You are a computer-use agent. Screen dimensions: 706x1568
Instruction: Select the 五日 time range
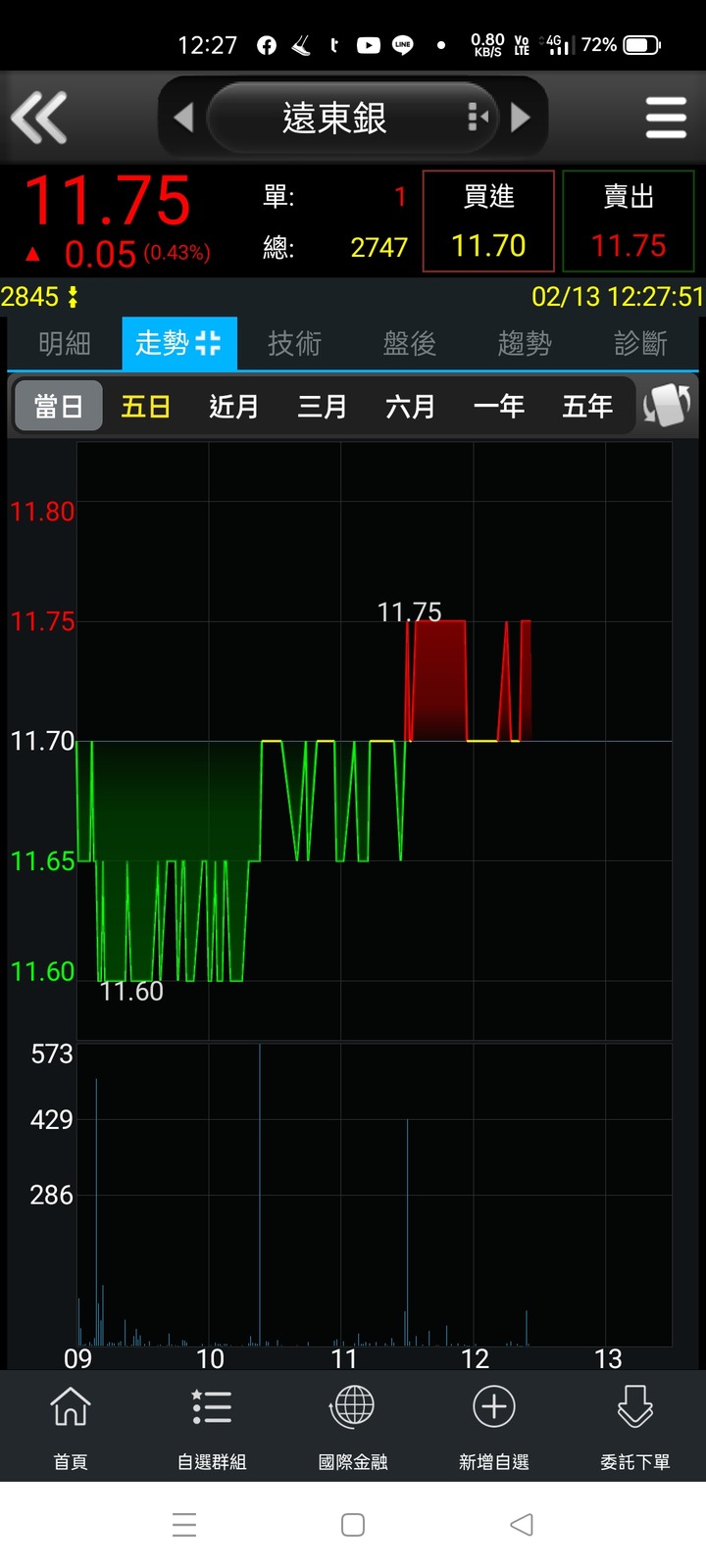[x=146, y=406]
